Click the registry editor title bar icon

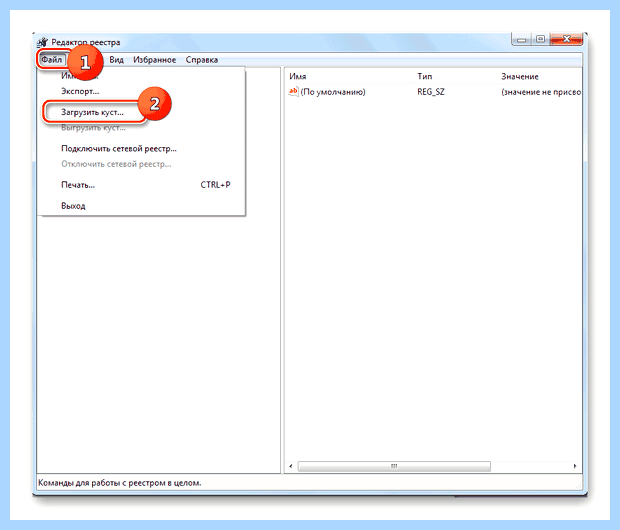(42, 42)
